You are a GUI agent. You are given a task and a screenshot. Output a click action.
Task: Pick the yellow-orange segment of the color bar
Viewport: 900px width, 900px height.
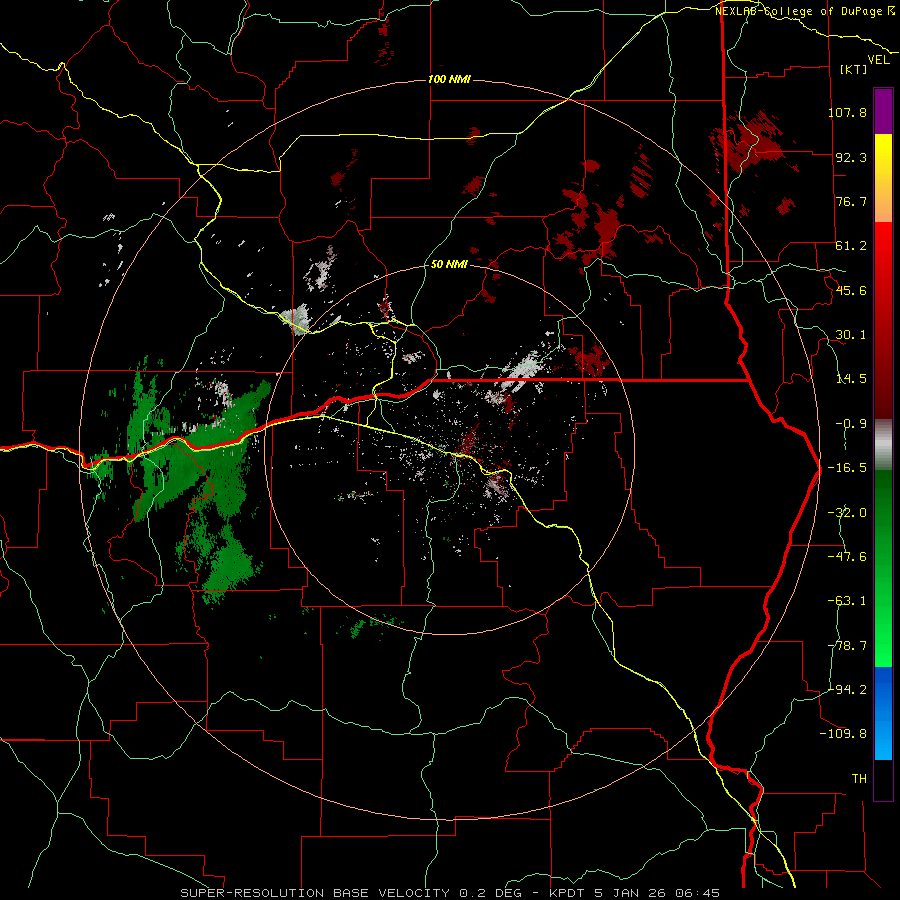click(x=883, y=178)
